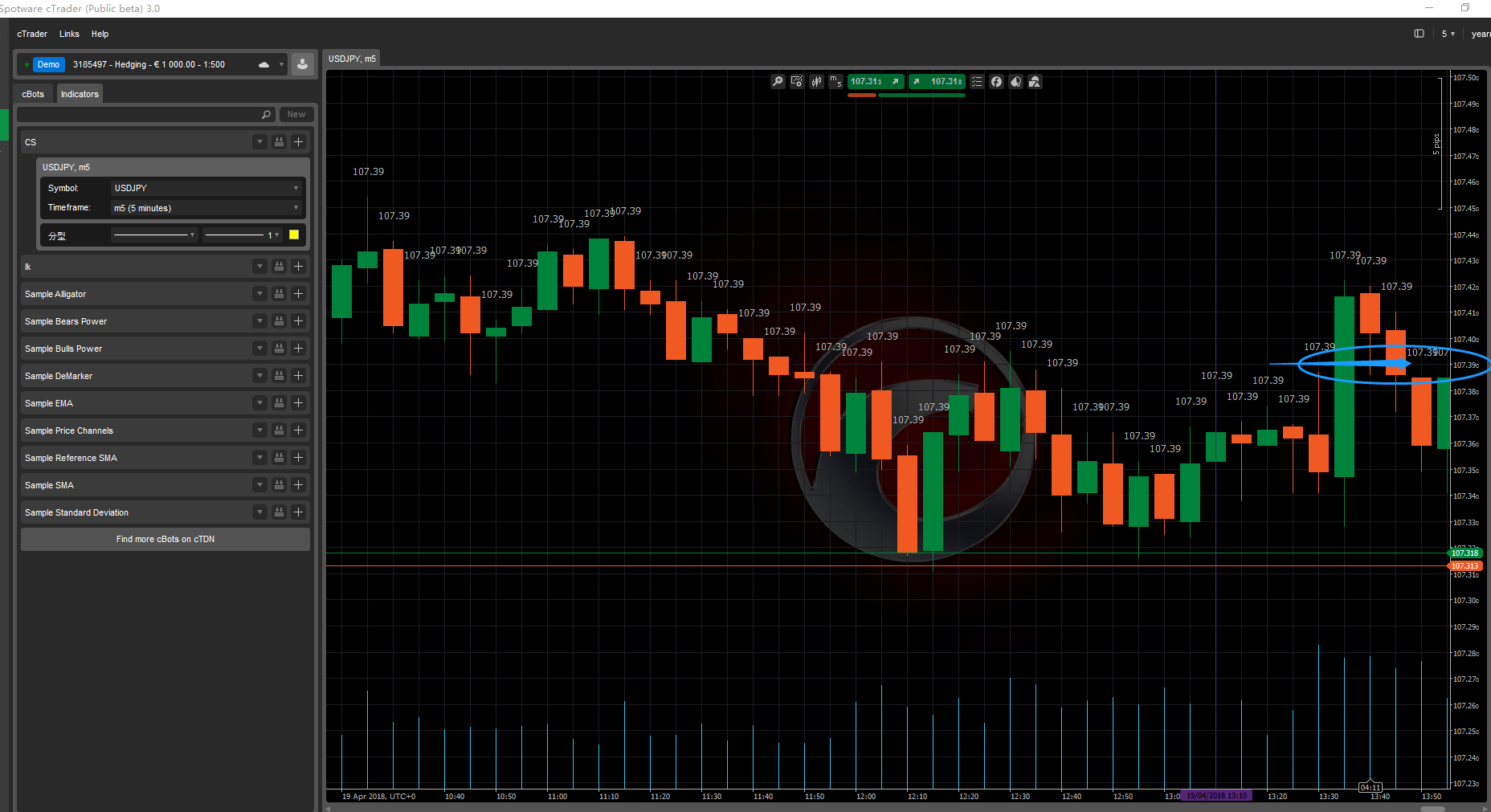Viewport: 1491px width, 812px height.
Task: Switch to the cBots tab
Action: coord(33,94)
